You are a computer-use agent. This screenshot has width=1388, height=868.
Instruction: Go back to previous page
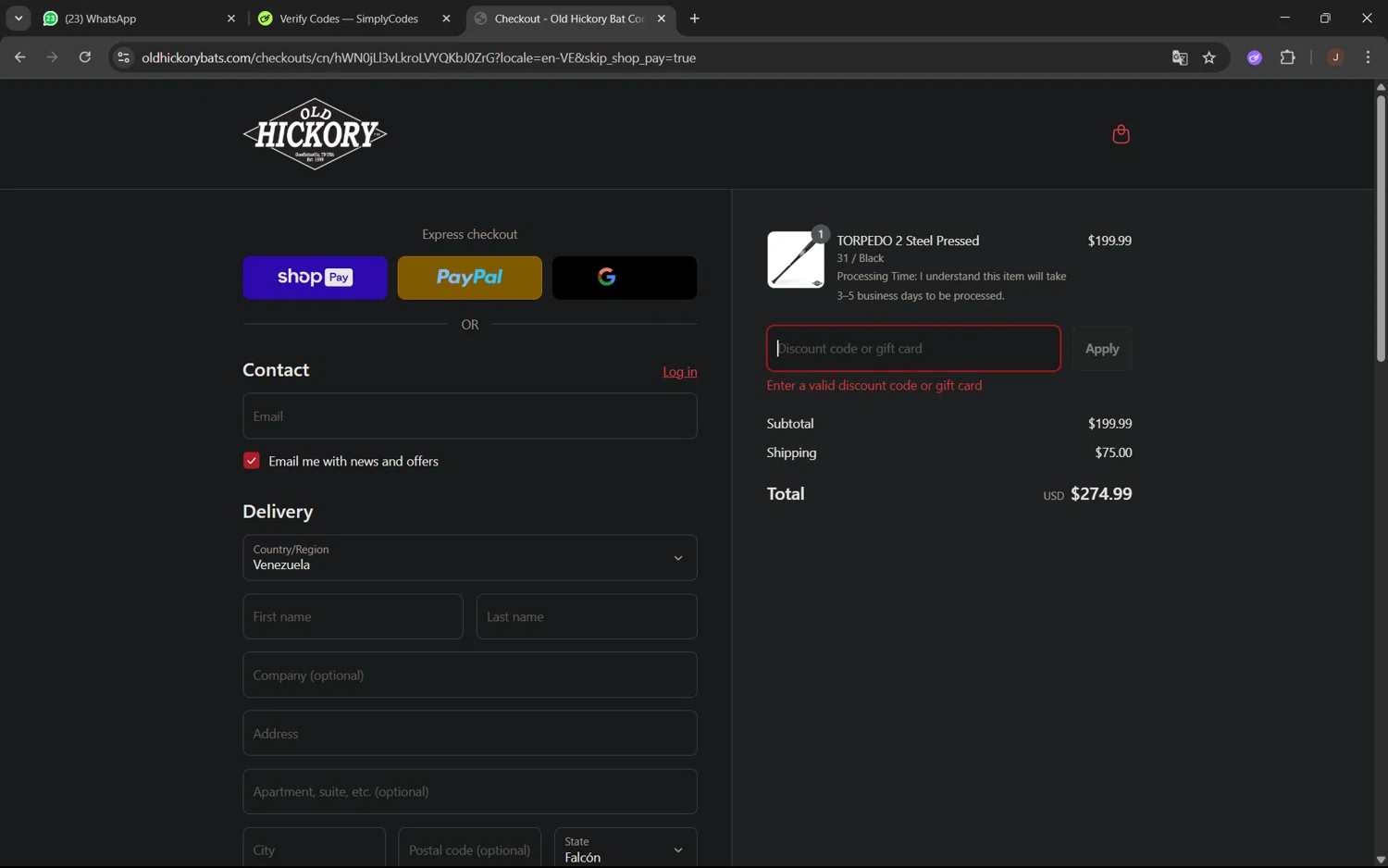click(19, 57)
